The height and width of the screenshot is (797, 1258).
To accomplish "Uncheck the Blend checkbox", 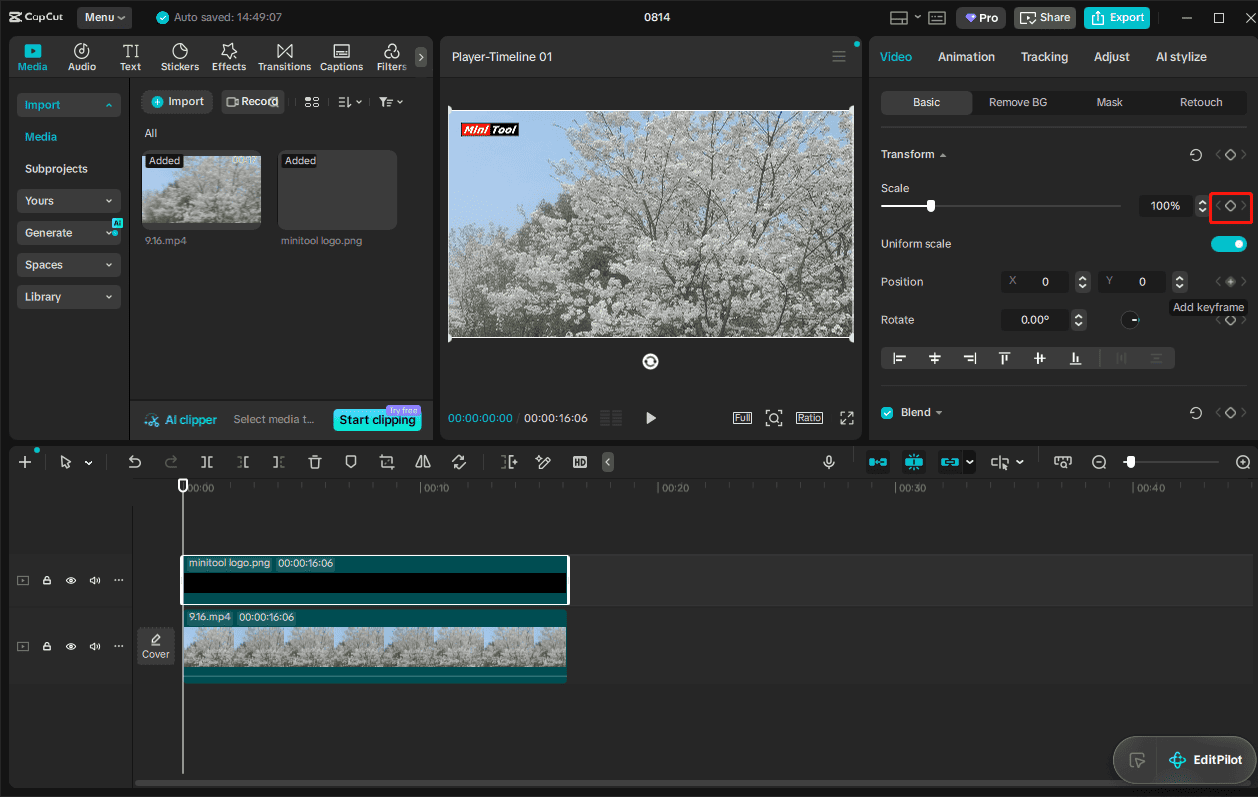I will tap(887, 413).
